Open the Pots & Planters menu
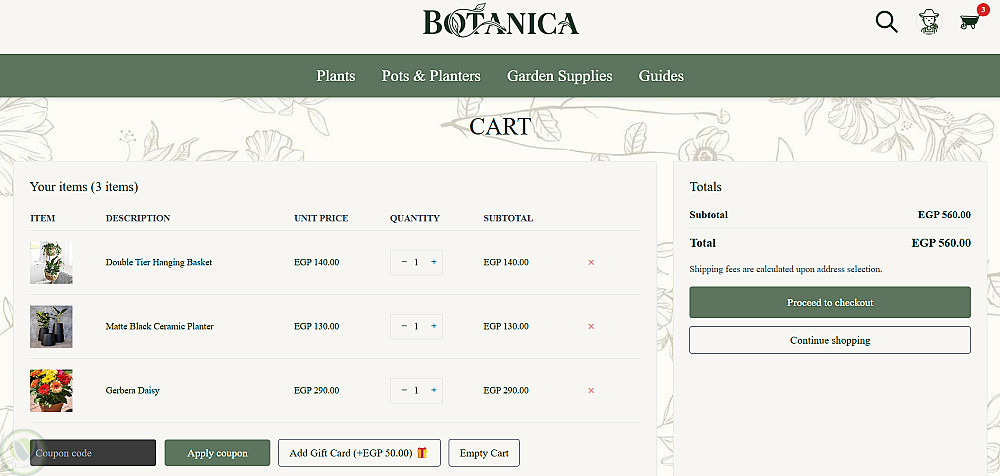 (431, 76)
